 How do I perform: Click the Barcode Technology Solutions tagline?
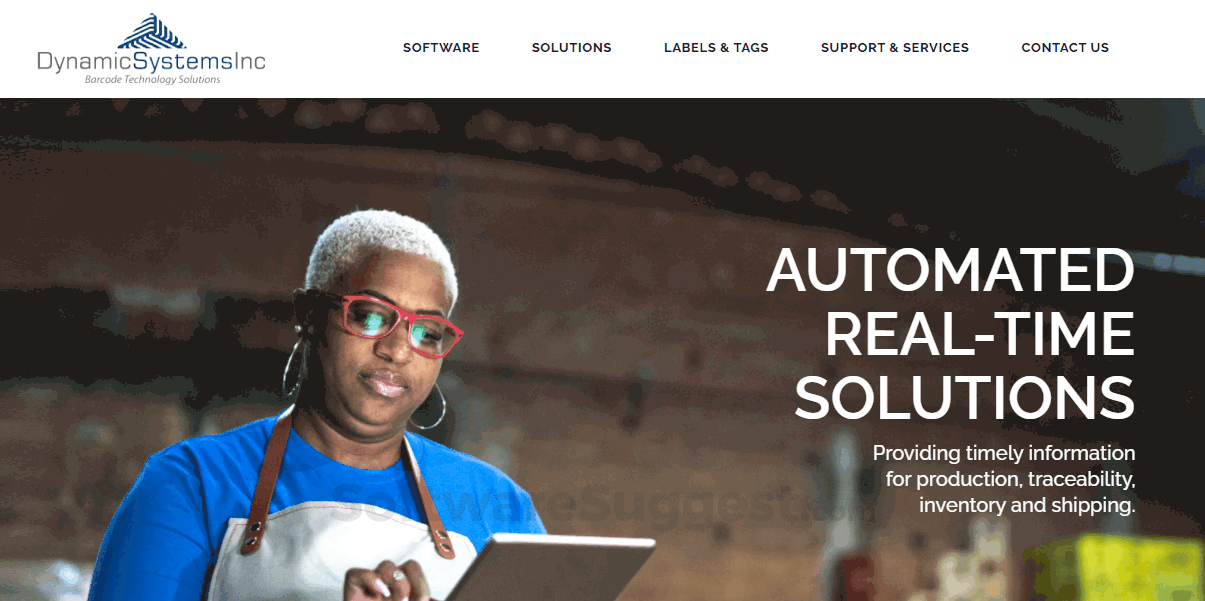(x=152, y=80)
